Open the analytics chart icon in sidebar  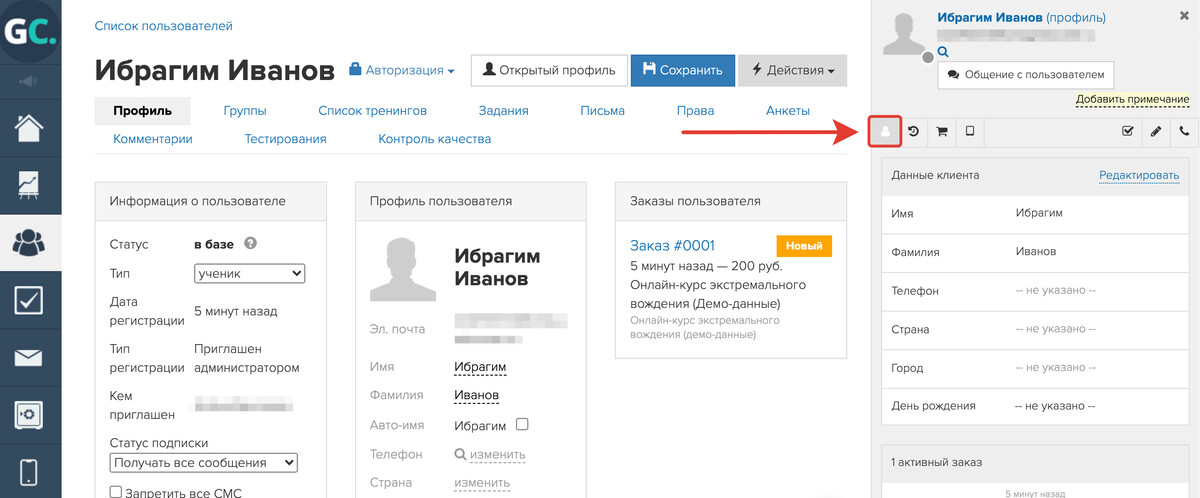pyautogui.click(x=30, y=185)
